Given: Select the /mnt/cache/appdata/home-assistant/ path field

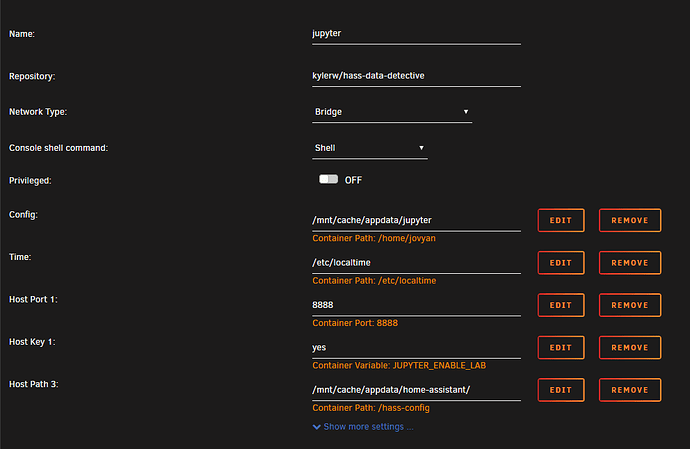Looking at the screenshot, I should 416,390.
